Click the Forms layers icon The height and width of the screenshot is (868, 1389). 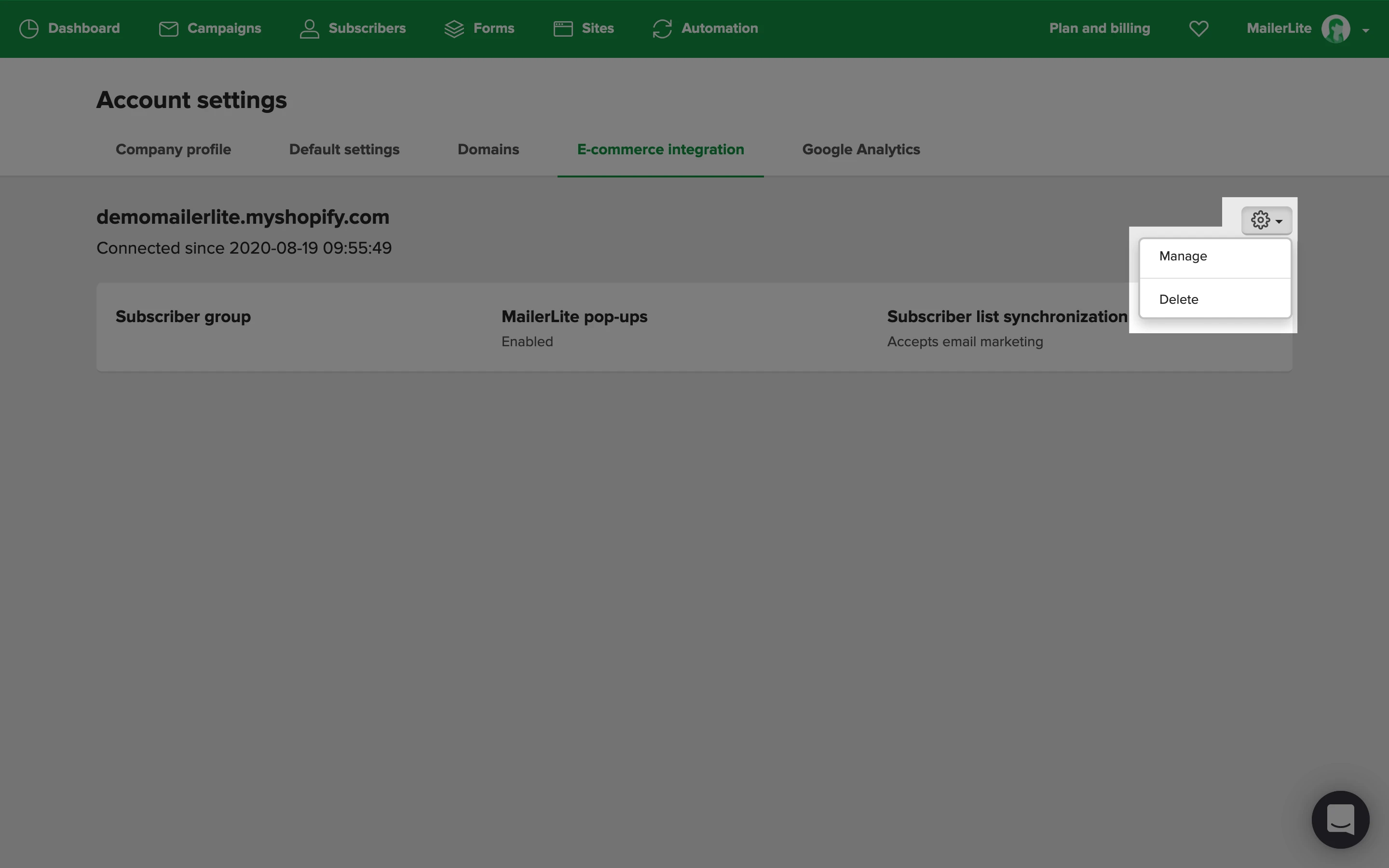[454, 29]
